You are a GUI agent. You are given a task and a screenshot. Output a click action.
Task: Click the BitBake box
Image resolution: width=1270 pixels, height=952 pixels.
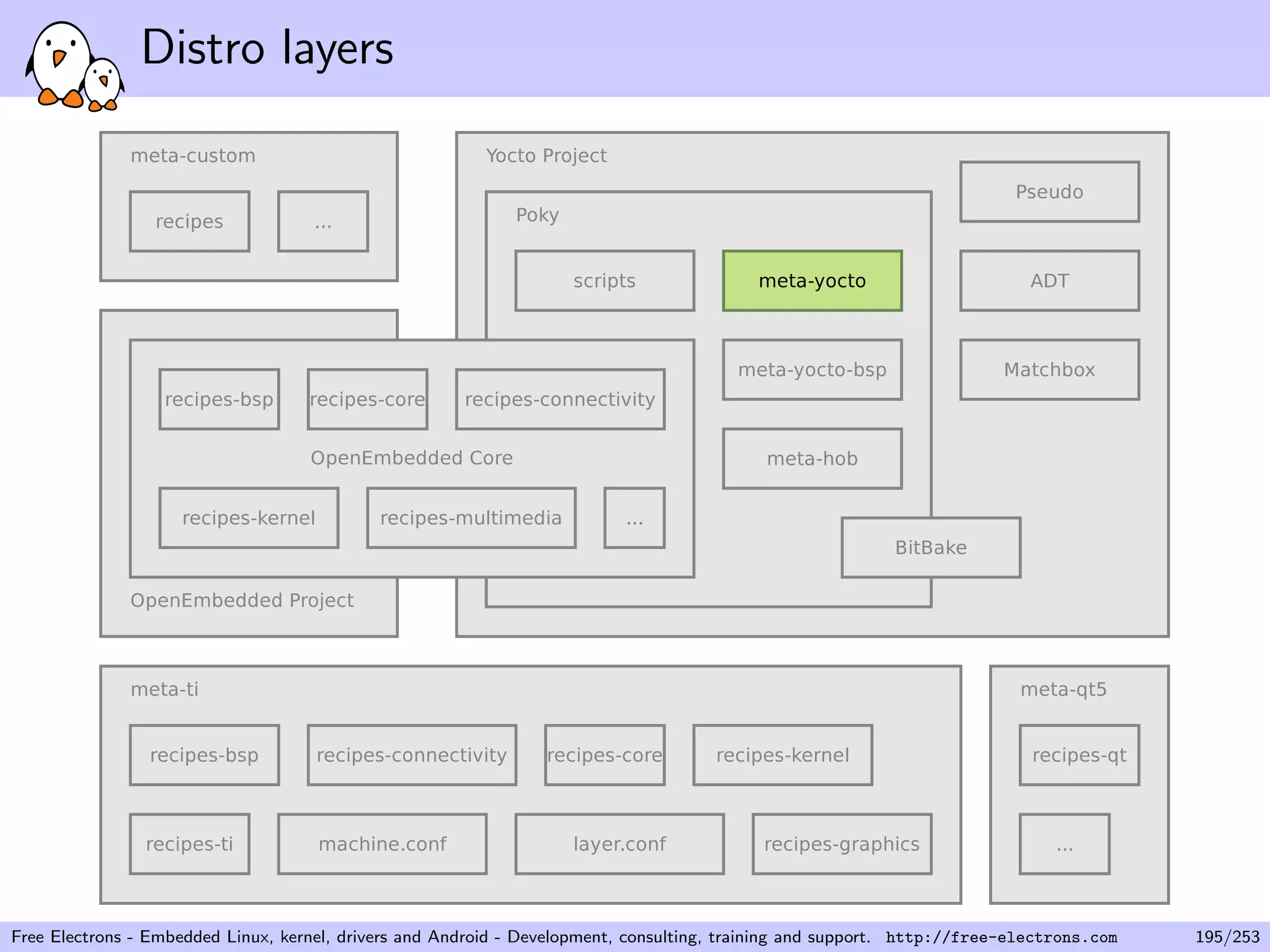tap(930, 548)
